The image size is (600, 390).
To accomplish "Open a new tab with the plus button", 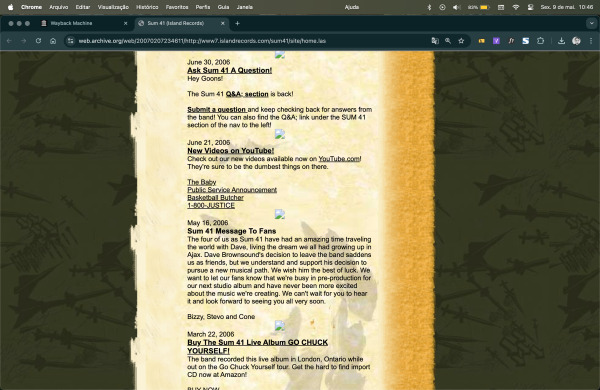I will click(x=237, y=23).
